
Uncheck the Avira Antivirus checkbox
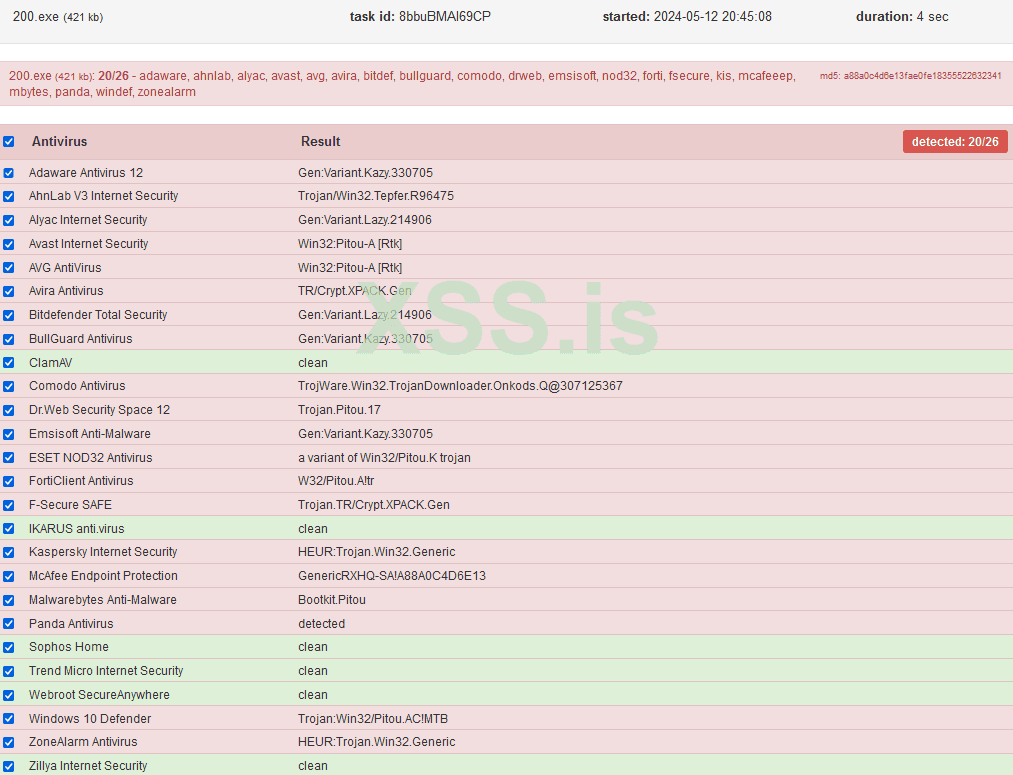(x=8, y=291)
